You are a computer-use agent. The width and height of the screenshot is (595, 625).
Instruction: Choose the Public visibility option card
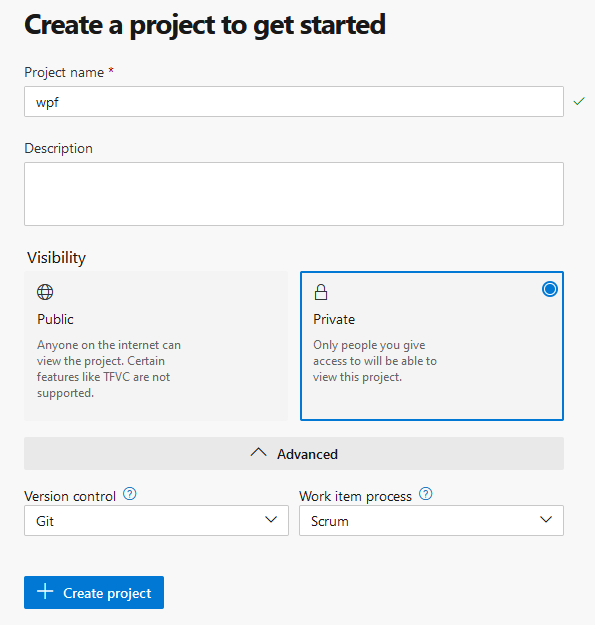[x=156, y=346]
